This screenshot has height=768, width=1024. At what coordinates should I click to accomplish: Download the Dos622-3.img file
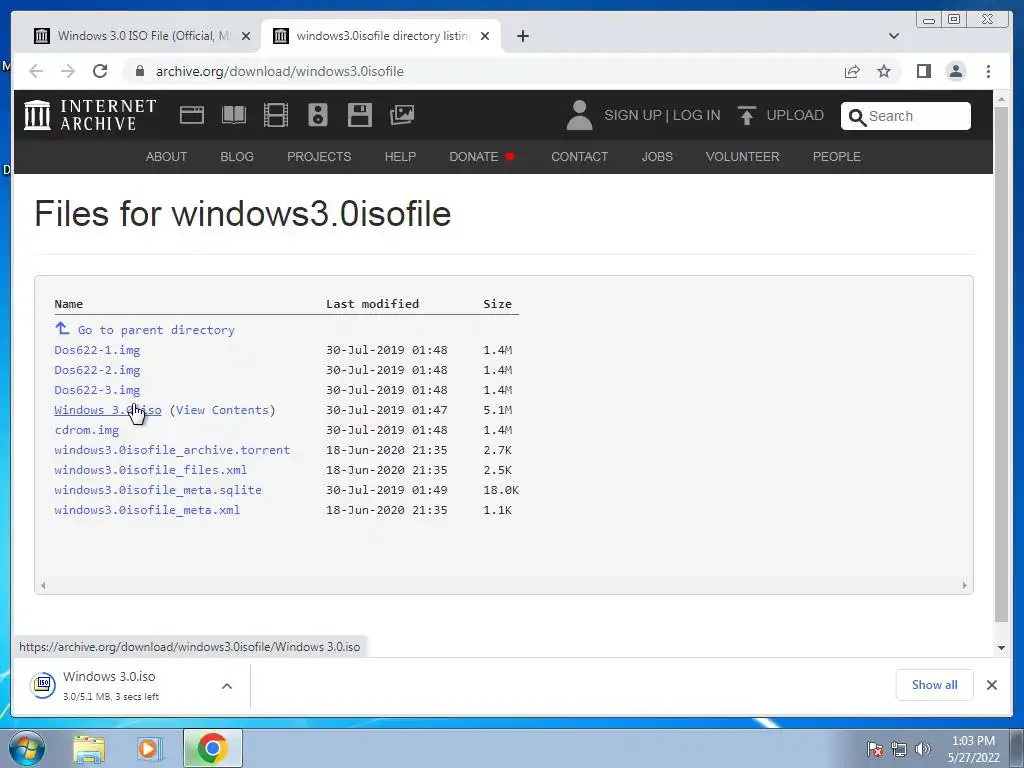tap(97, 390)
